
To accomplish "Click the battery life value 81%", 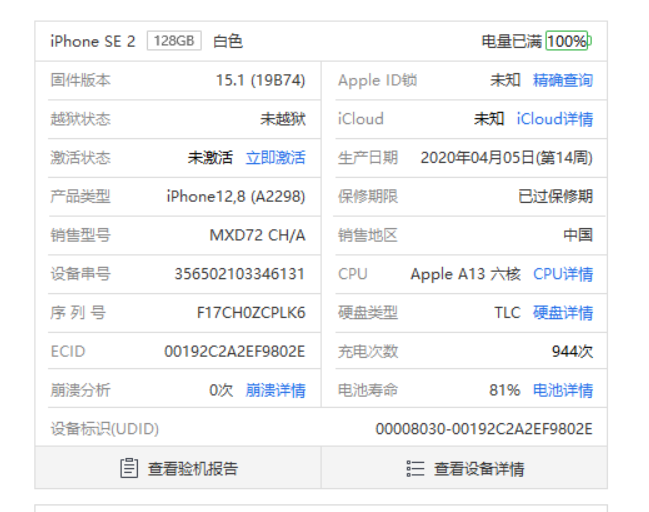I will click(x=505, y=390).
